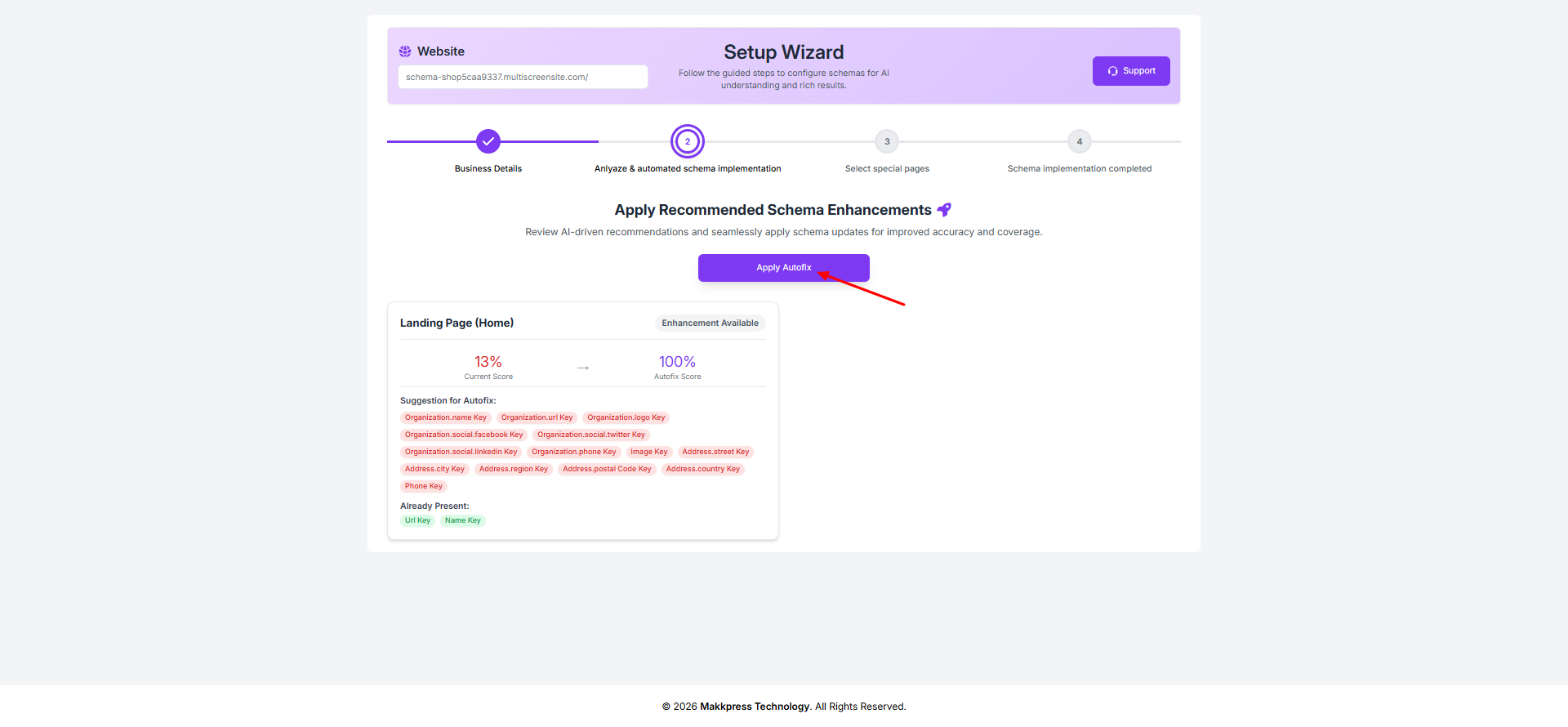Click the Organization.social.facebook Key tag
The image size is (1568, 727).
tap(464, 435)
